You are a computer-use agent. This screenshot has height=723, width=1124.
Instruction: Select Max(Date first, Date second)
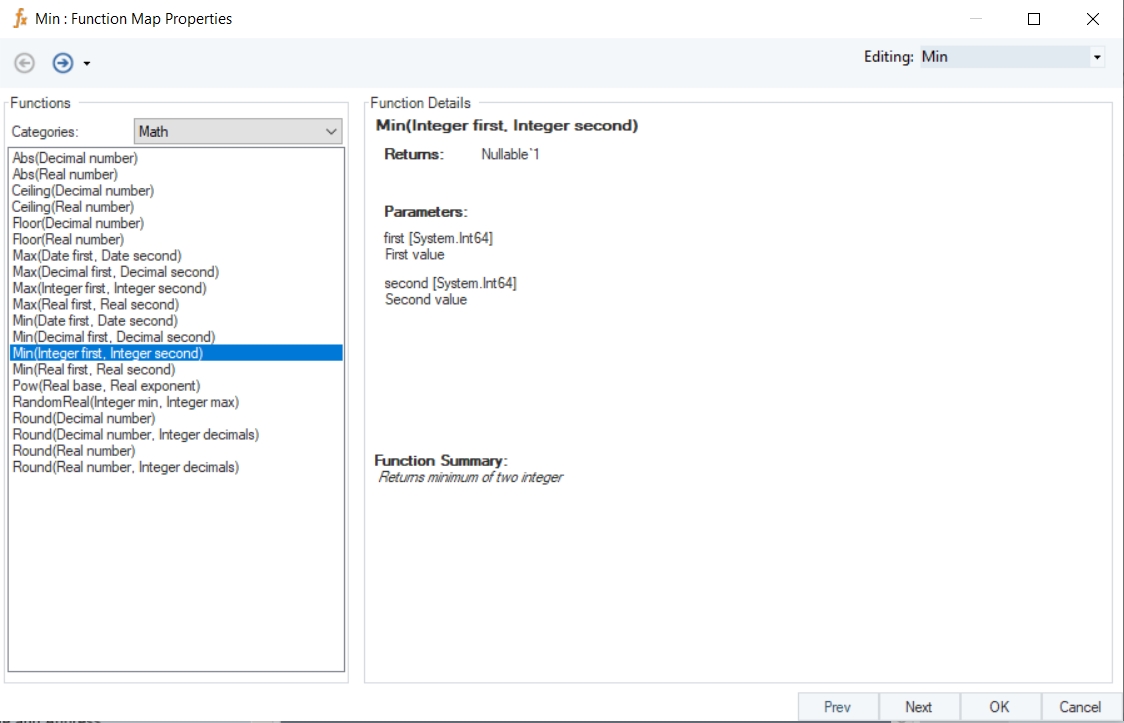tap(97, 256)
